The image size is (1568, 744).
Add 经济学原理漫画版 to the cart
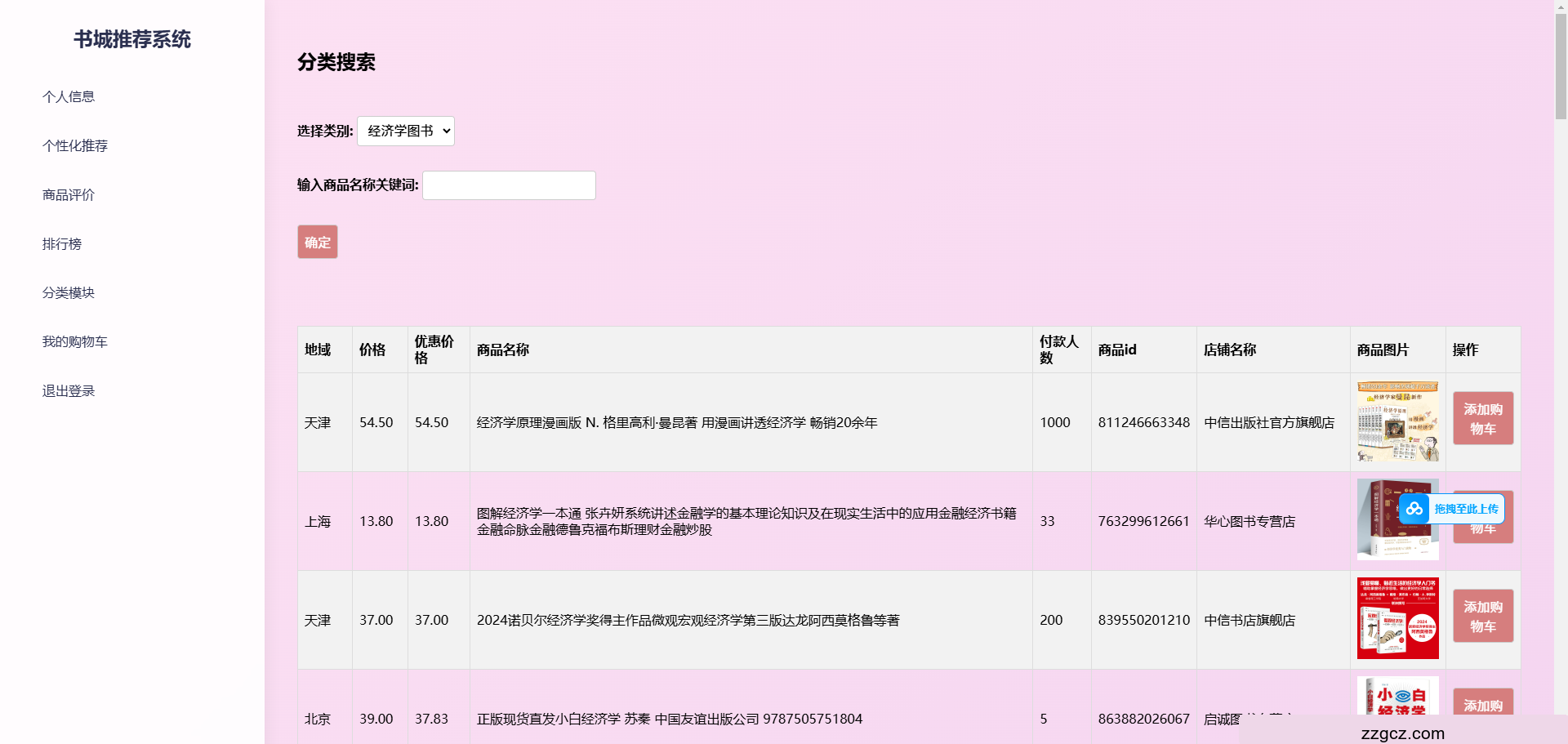pos(1482,418)
